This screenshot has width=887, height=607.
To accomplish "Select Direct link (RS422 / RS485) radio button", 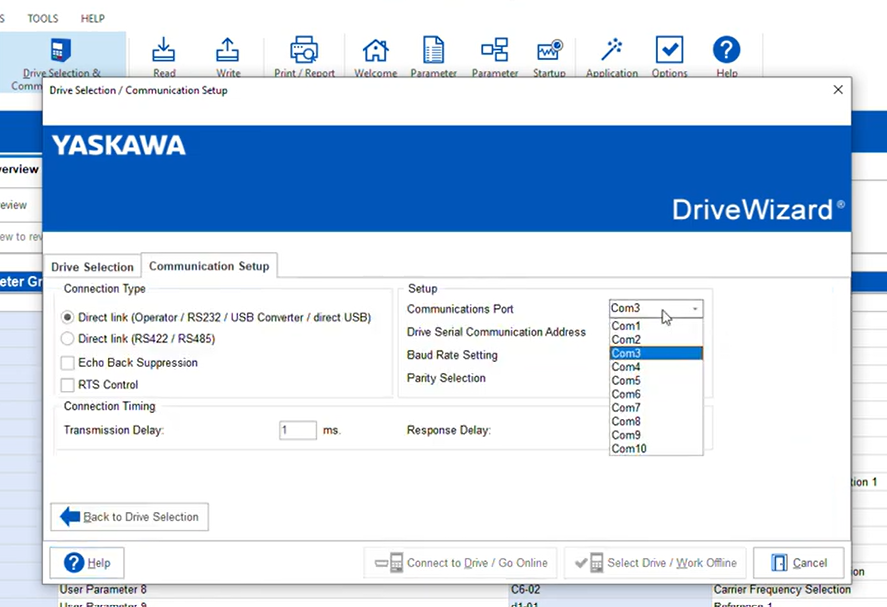I will 68,339.
